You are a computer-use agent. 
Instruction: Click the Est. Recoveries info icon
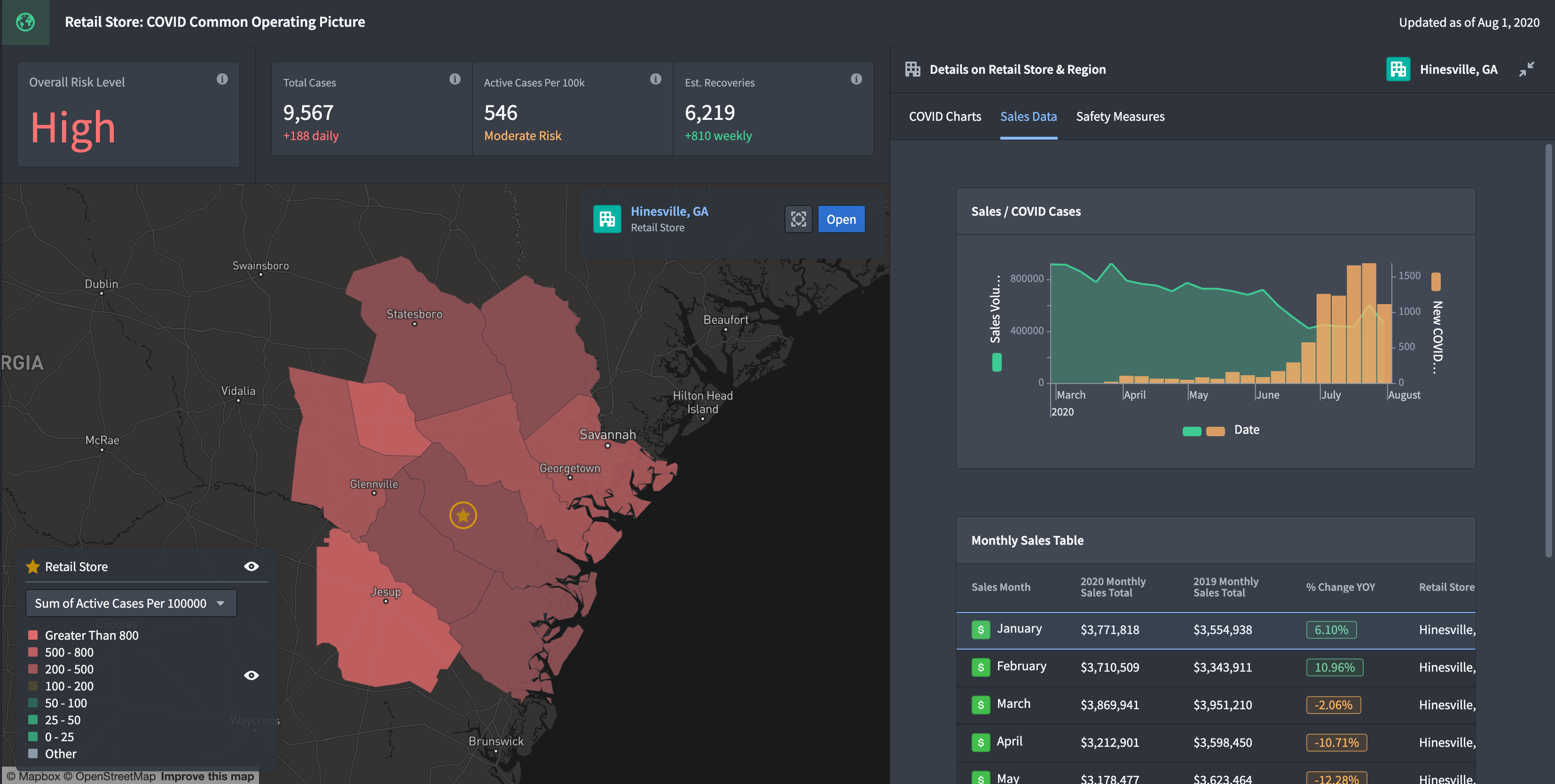tap(857, 78)
